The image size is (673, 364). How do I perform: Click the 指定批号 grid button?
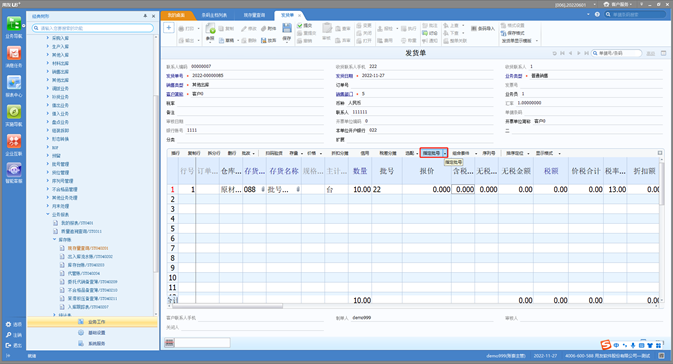(x=431, y=153)
